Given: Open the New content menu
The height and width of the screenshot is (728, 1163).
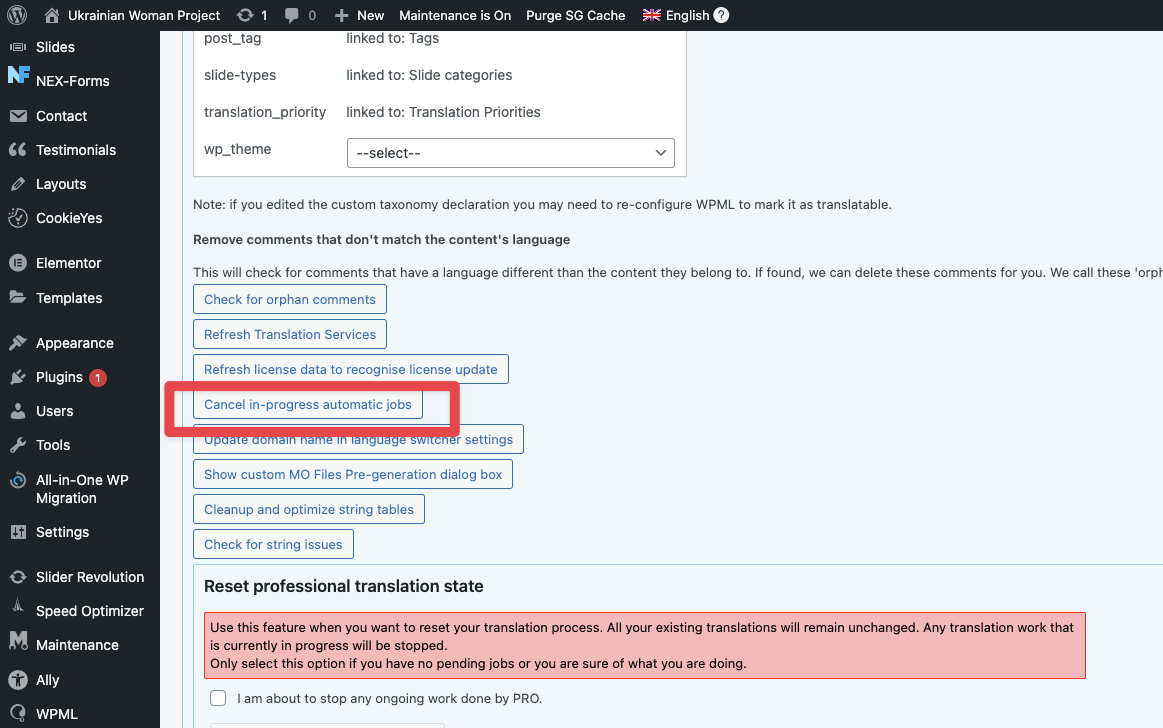Looking at the screenshot, I should pyautogui.click(x=359, y=15).
